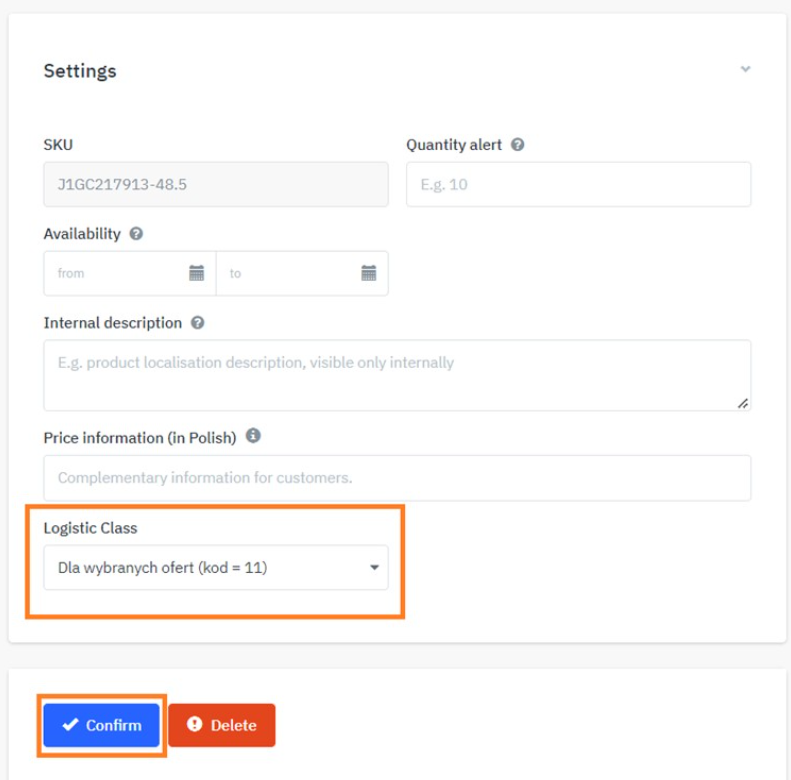The height and width of the screenshot is (780, 791).
Task: Open the Availability 'from' calendar icon
Action: [x=197, y=273]
